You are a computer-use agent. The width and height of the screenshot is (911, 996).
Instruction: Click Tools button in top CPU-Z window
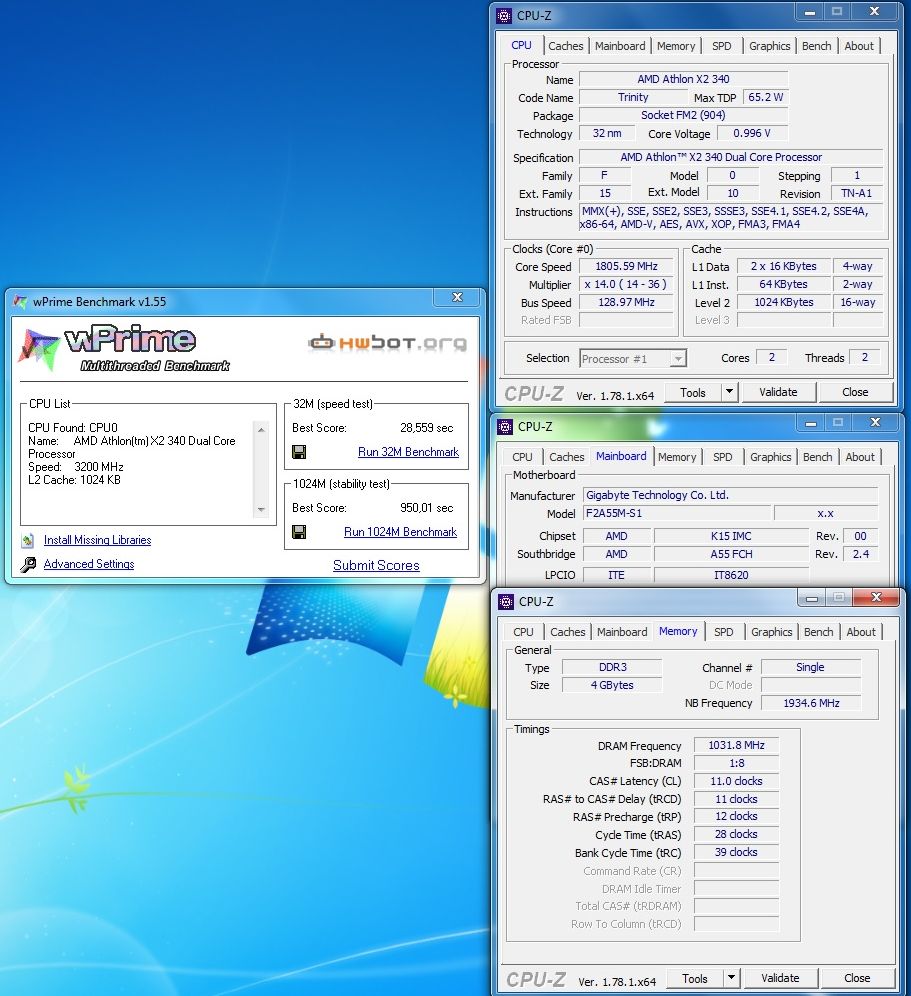coord(692,392)
